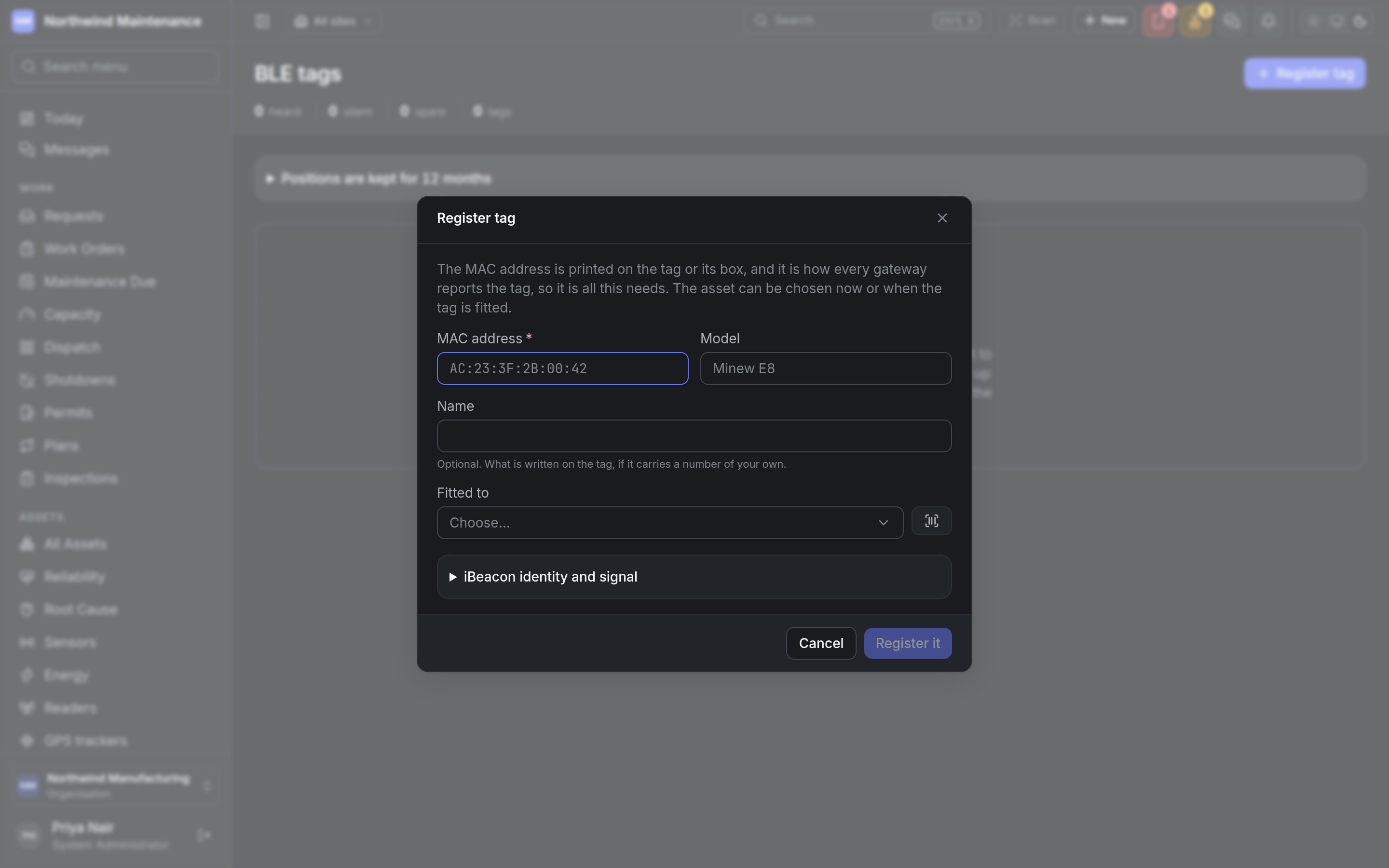This screenshot has width=1389, height=868.
Task: Open Shutdowns in the sidebar
Action: click(115, 380)
